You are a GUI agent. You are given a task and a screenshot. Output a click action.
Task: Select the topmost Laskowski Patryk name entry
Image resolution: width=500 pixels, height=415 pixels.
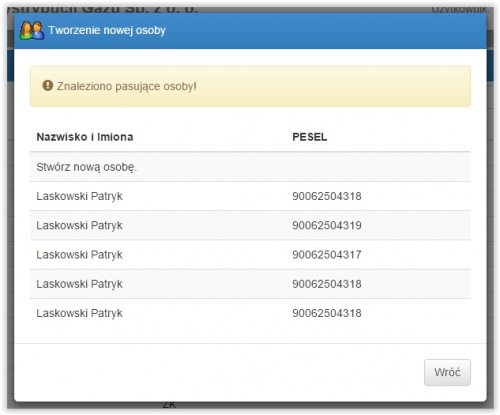(x=79, y=196)
